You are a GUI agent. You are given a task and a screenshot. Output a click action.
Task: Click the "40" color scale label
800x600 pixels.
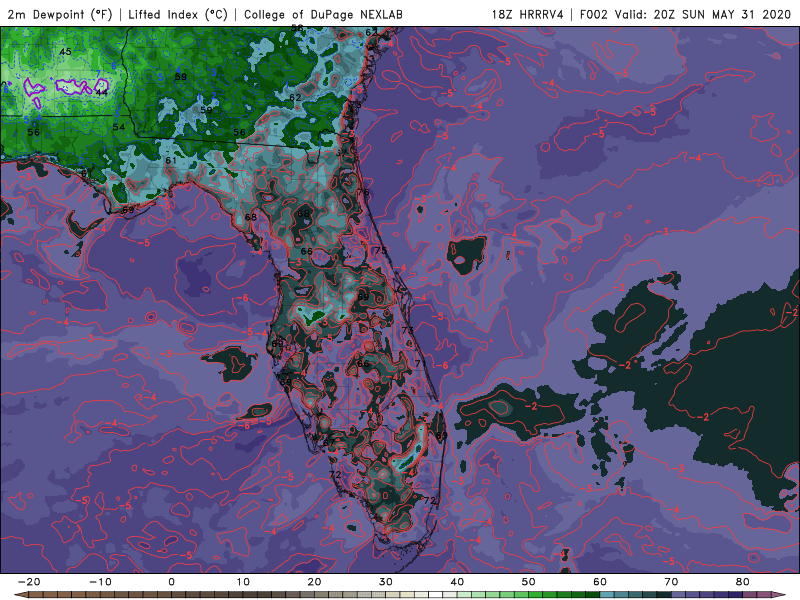tap(457, 582)
